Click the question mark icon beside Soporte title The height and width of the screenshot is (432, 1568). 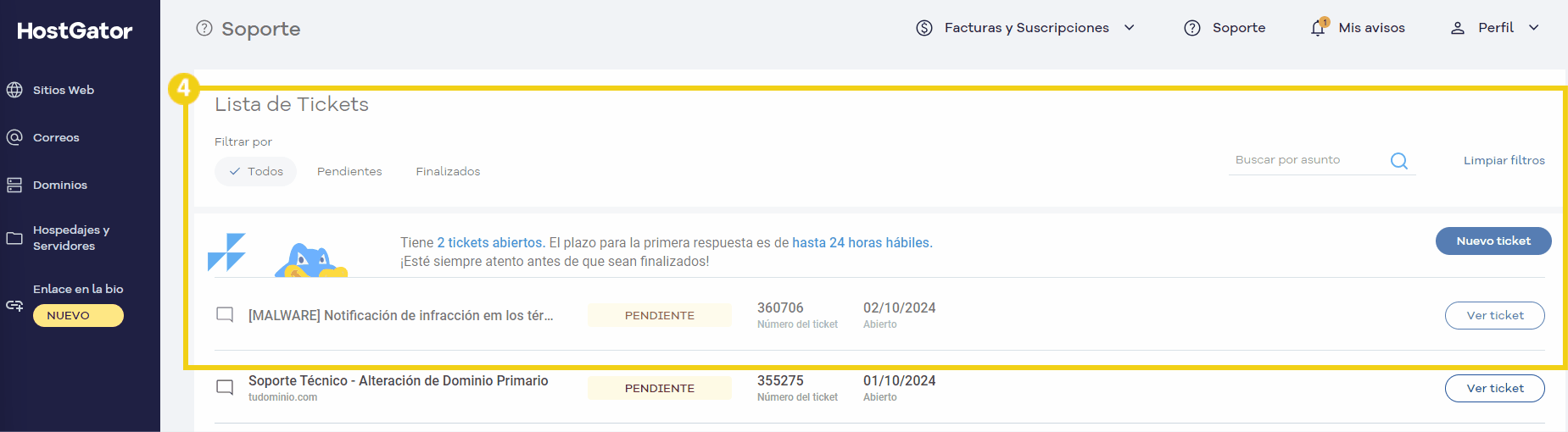(204, 29)
